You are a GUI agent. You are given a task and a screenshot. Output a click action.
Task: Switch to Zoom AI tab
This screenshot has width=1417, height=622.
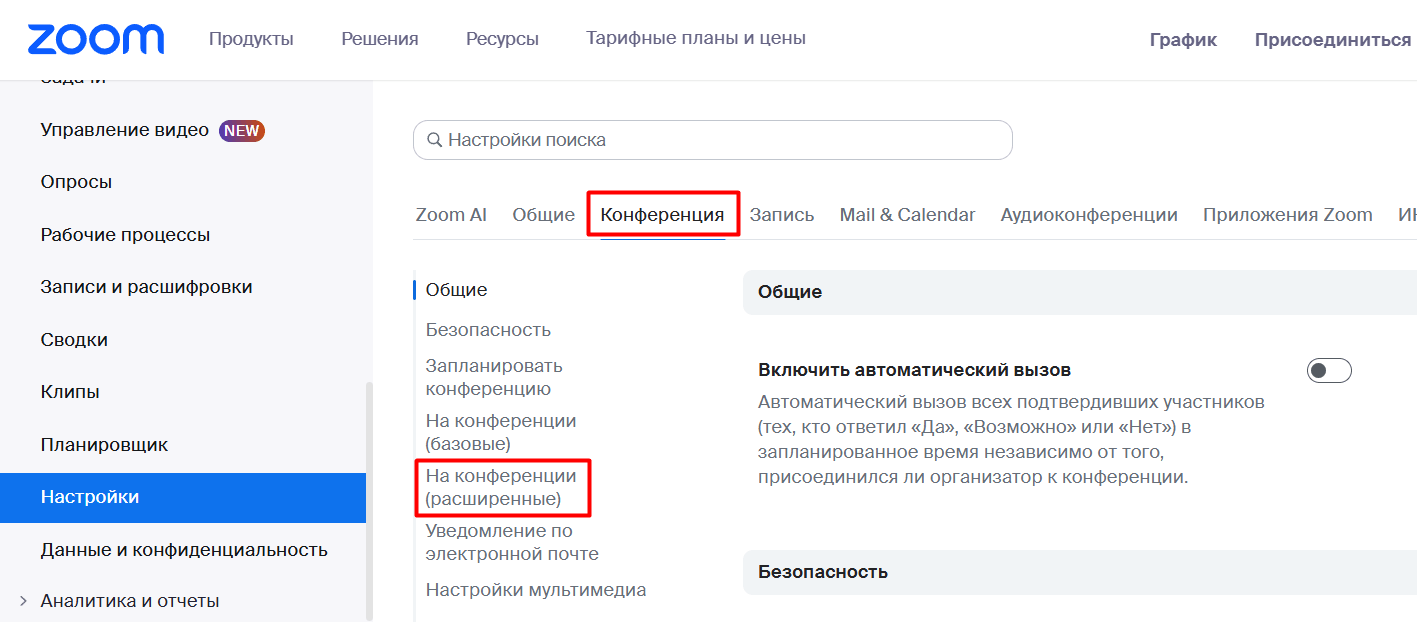[451, 215]
